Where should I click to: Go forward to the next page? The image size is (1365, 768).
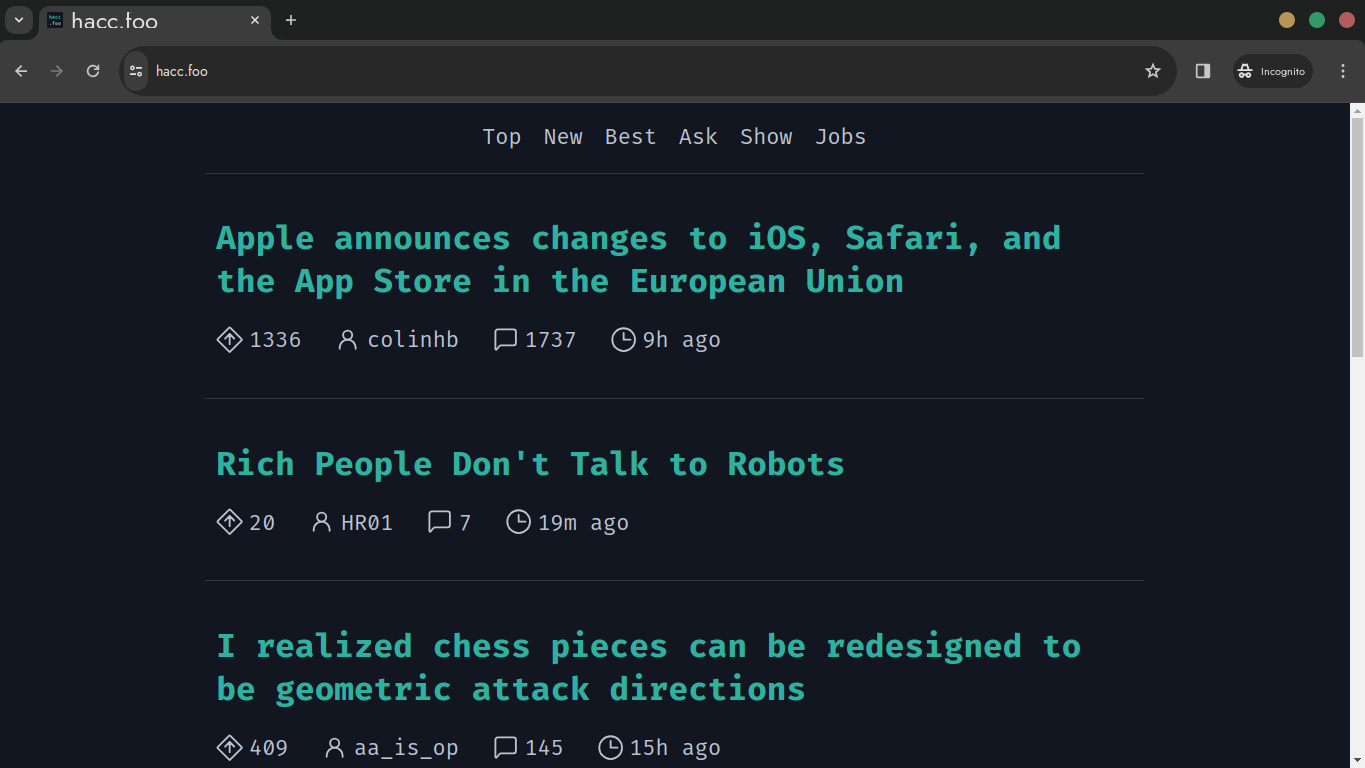[x=57, y=71]
